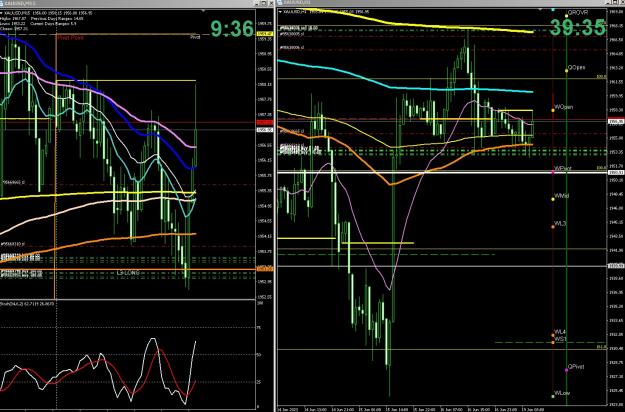This screenshot has width=625, height=412.
Task: Click the orange price tag on M15 axis
Action: (265, 269)
